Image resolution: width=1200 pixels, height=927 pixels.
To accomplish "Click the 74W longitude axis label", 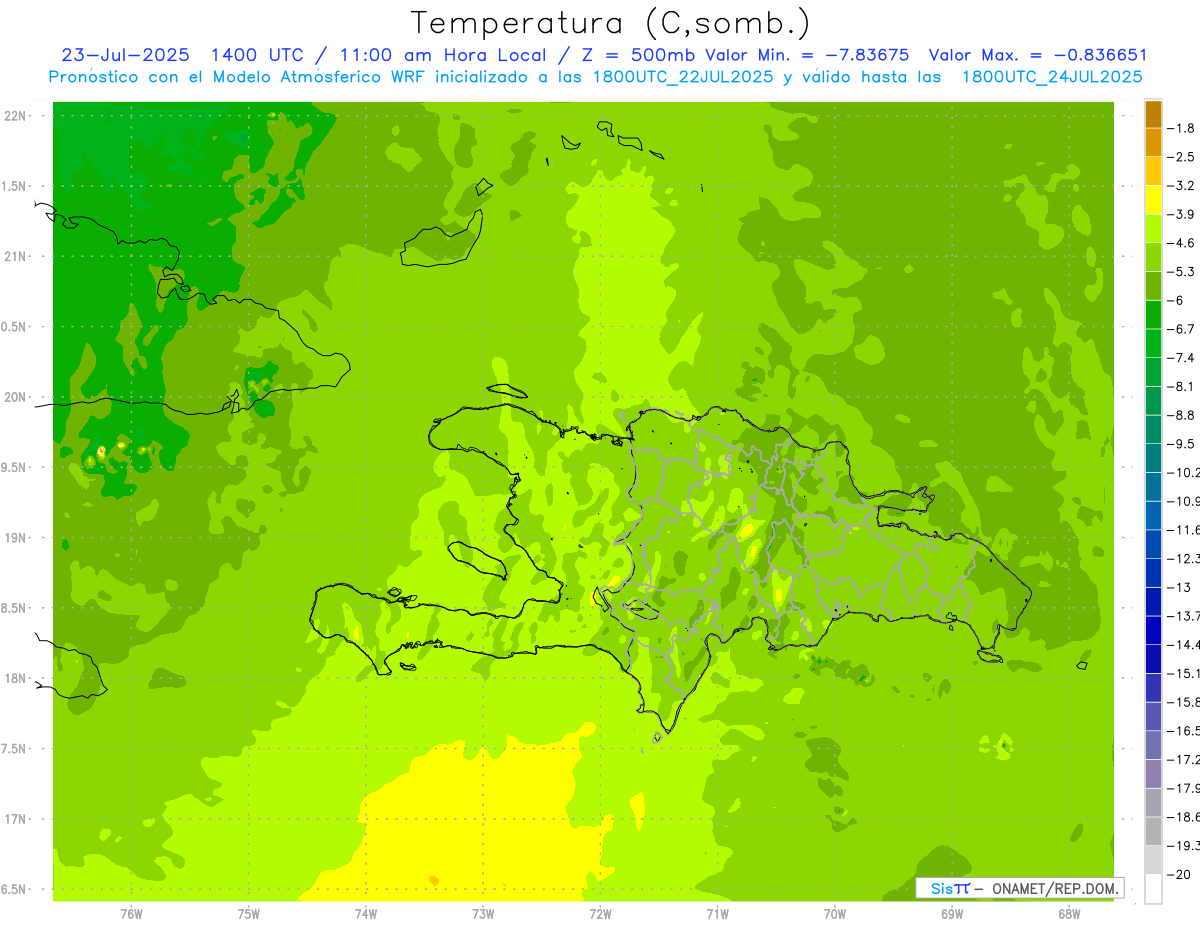I will pyautogui.click(x=366, y=913).
